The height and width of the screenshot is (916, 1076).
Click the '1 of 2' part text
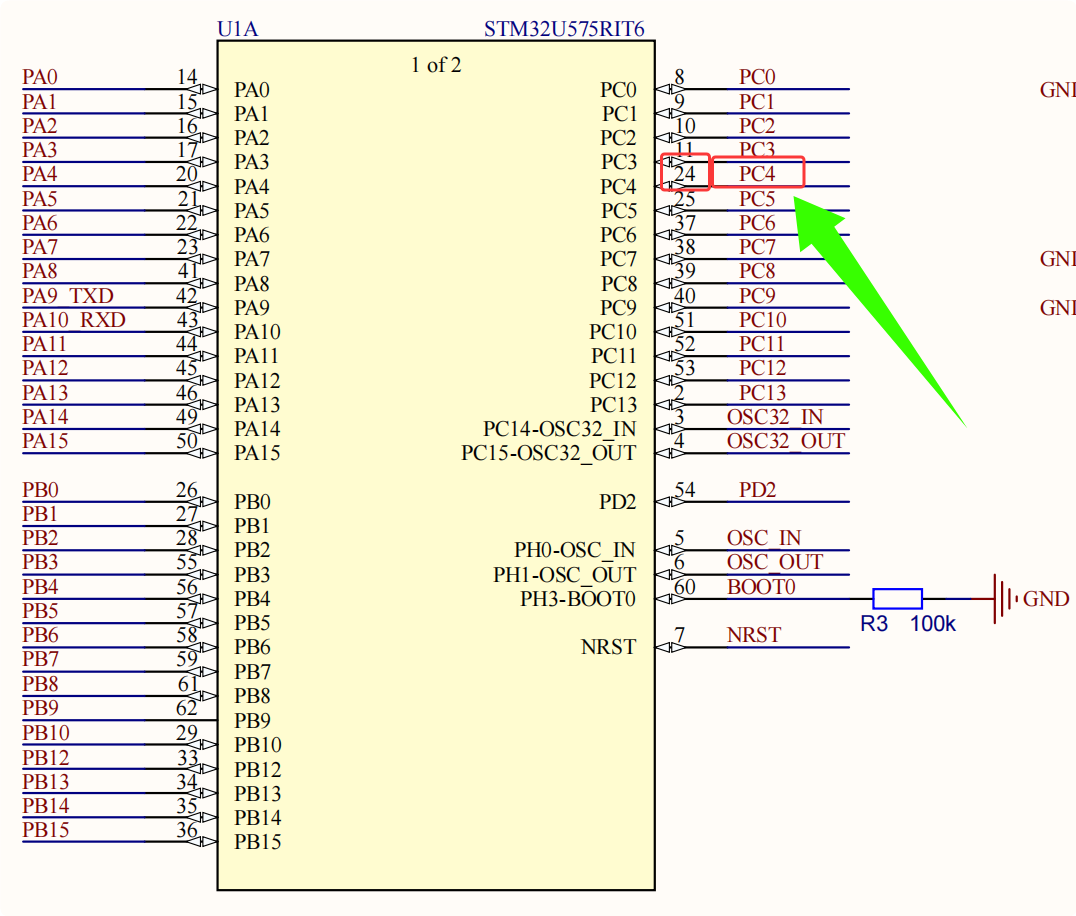coord(436,65)
